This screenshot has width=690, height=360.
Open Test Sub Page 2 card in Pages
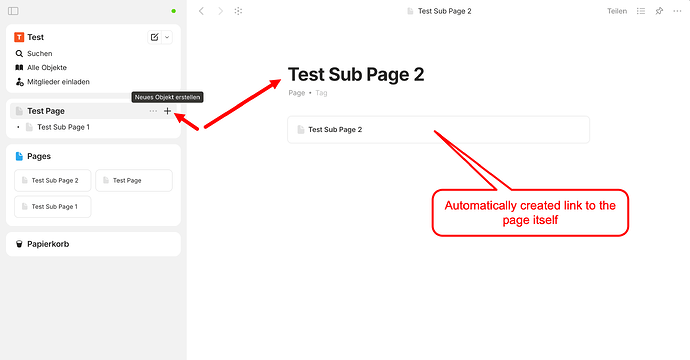point(53,180)
